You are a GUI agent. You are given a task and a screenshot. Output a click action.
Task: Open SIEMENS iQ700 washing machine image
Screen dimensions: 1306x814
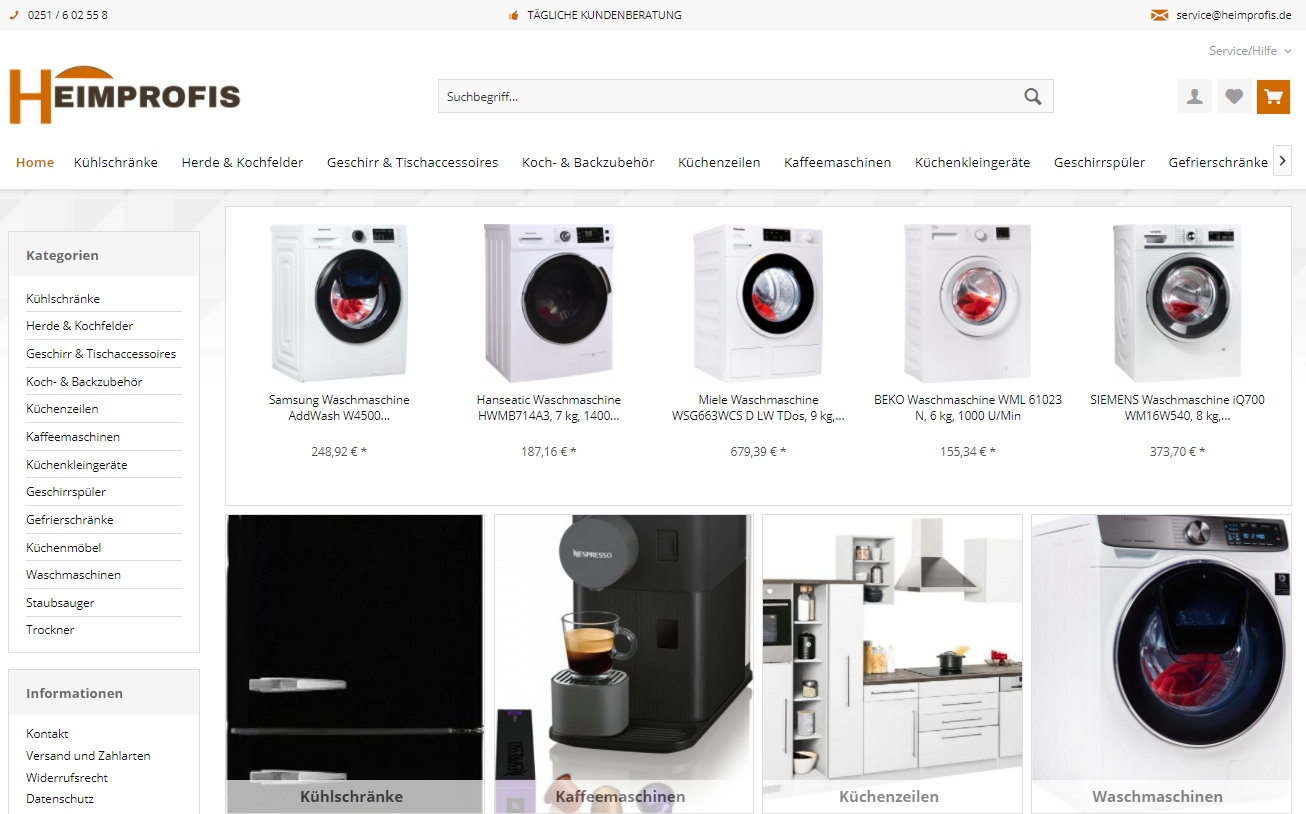(x=1177, y=303)
